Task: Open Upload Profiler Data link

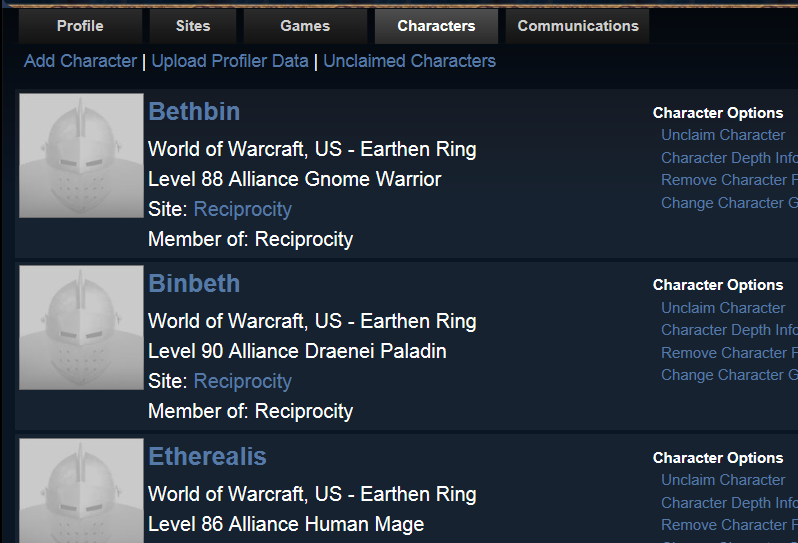Action: 230,61
